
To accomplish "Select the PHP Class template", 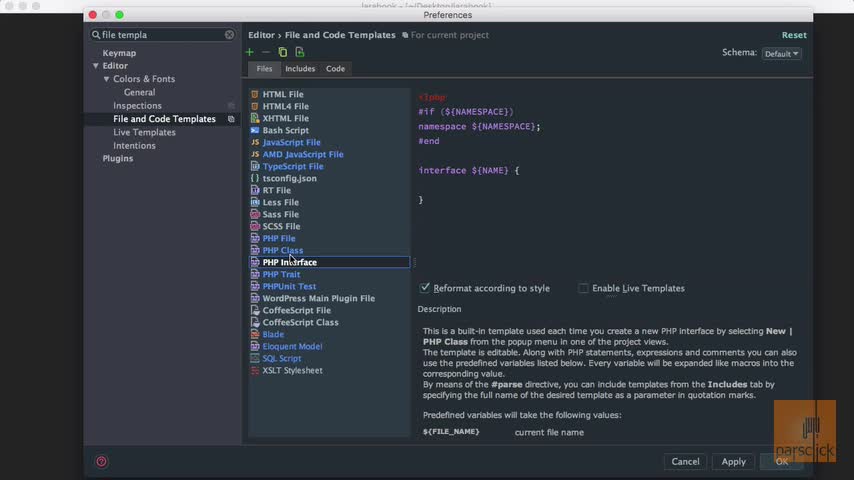I will (x=283, y=250).
